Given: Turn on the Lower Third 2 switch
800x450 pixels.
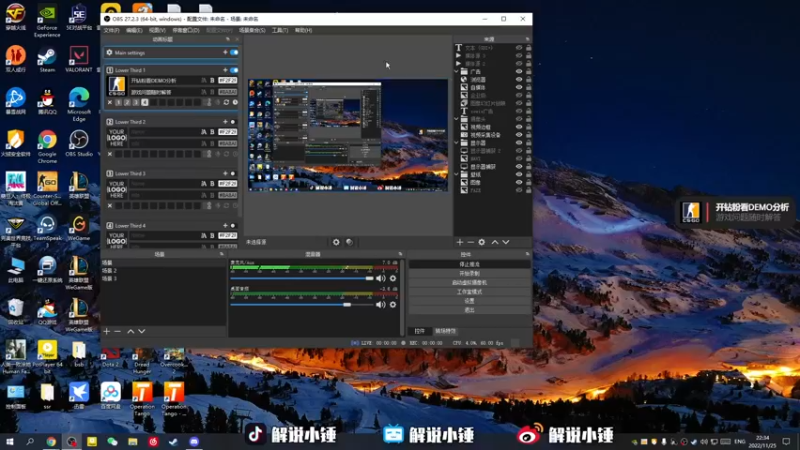Looking at the screenshot, I should pos(233,122).
